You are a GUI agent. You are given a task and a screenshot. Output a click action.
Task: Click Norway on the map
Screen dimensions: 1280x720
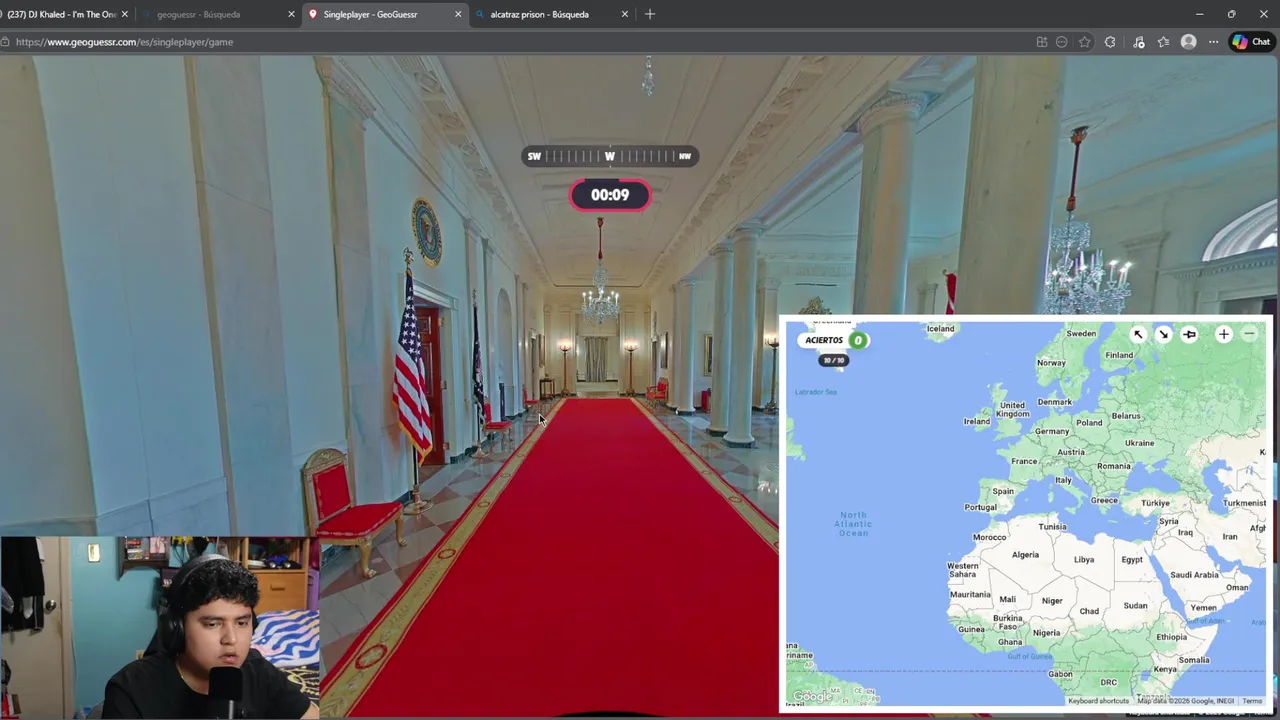1051,363
